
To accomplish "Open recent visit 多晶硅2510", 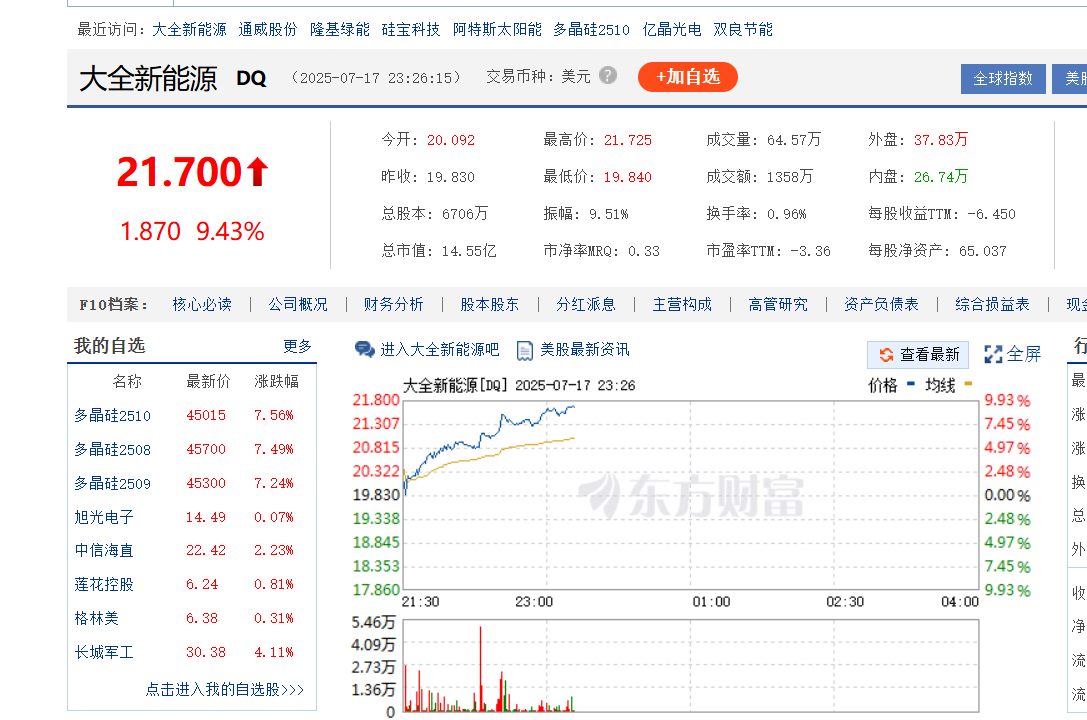I will [591, 30].
